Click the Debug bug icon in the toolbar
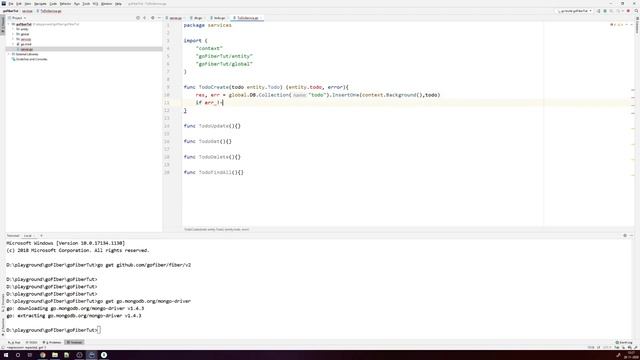The width and height of the screenshot is (640, 360). [605, 11]
